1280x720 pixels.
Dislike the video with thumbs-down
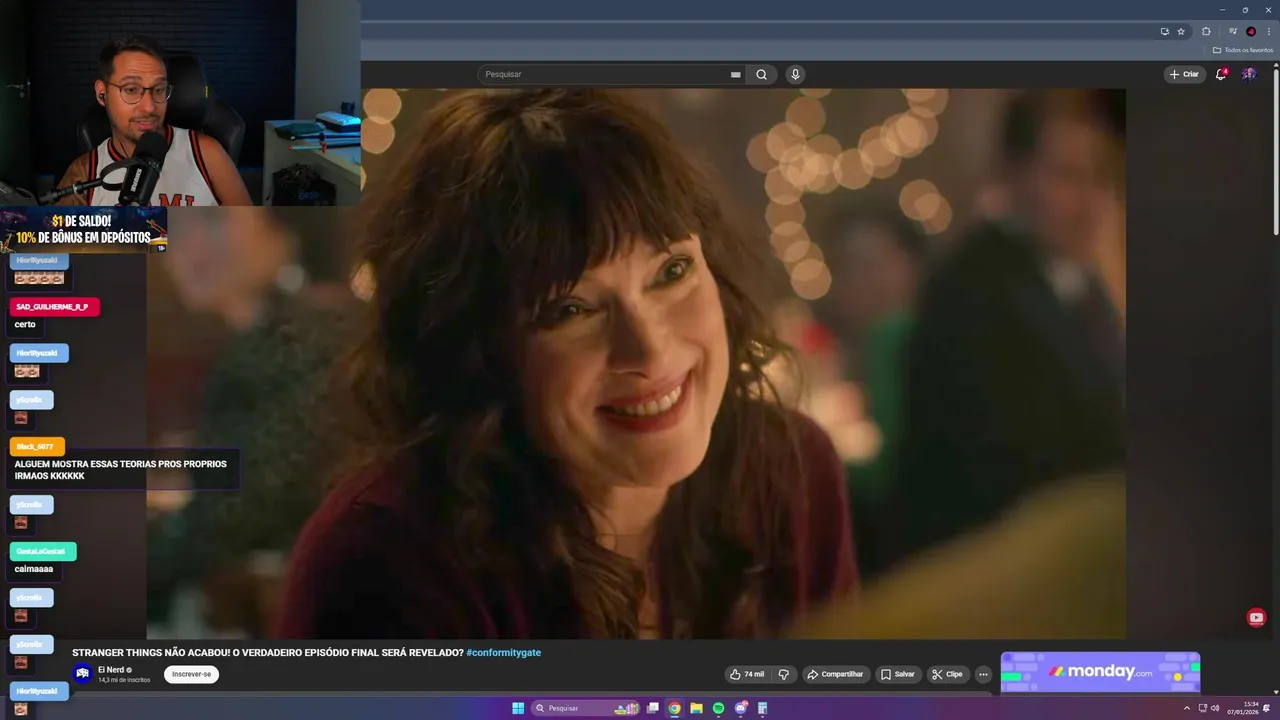pyautogui.click(x=784, y=674)
